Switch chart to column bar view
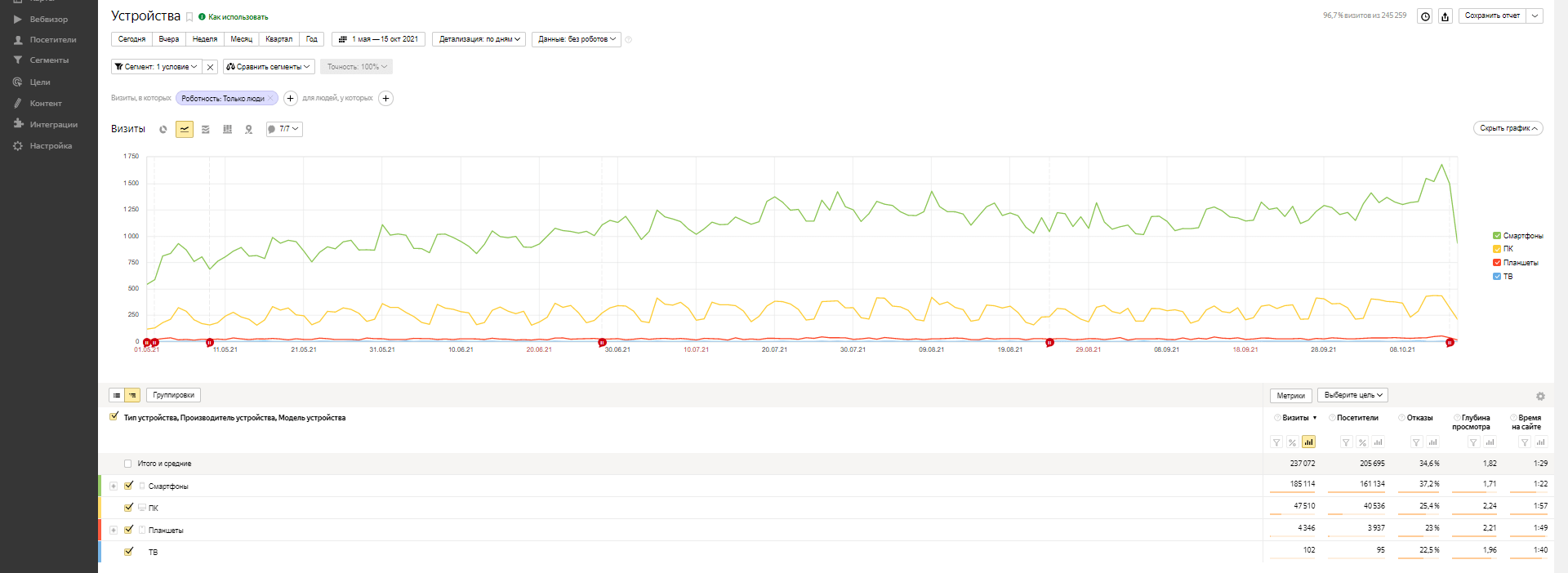1568x573 pixels. coord(227,130)
